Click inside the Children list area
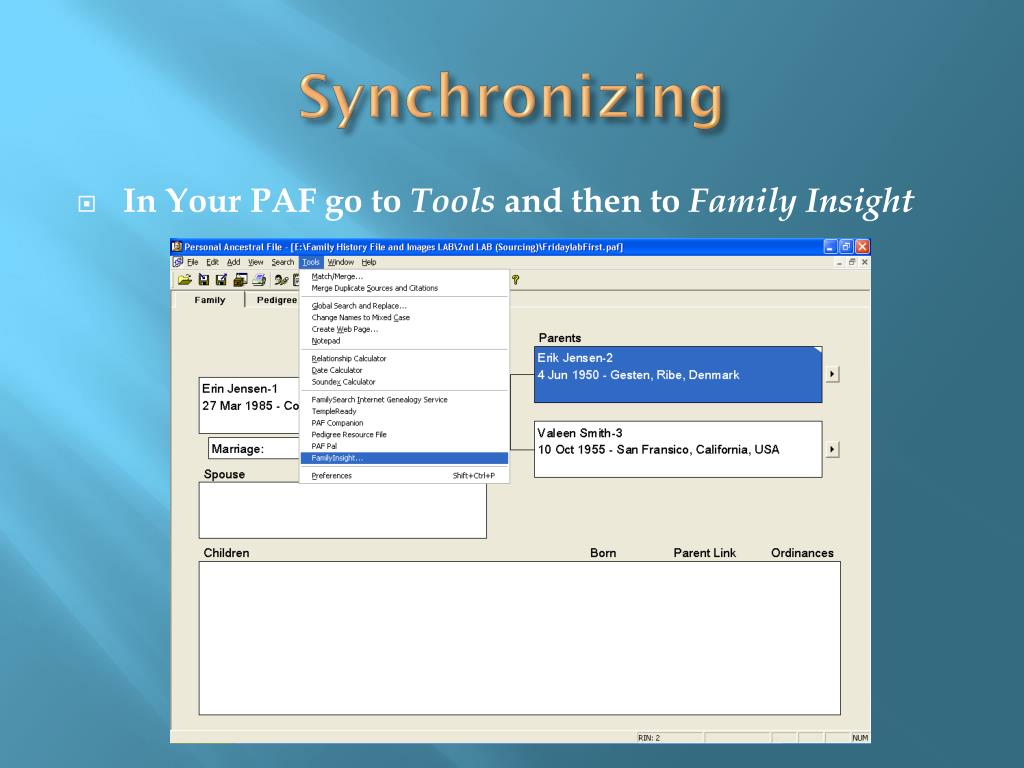 [520, 638]
